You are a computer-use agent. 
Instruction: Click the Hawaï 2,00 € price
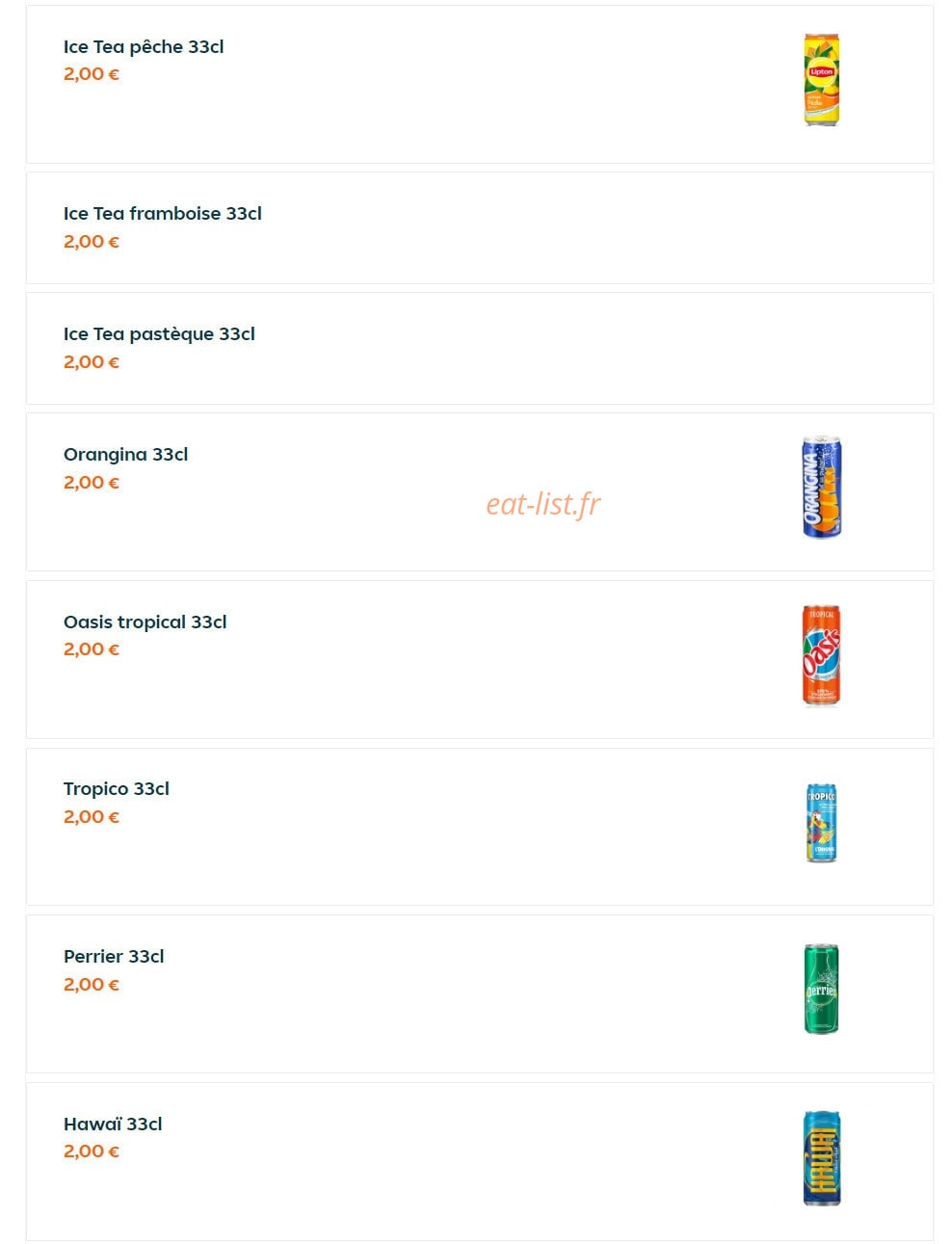(92, 1151)
